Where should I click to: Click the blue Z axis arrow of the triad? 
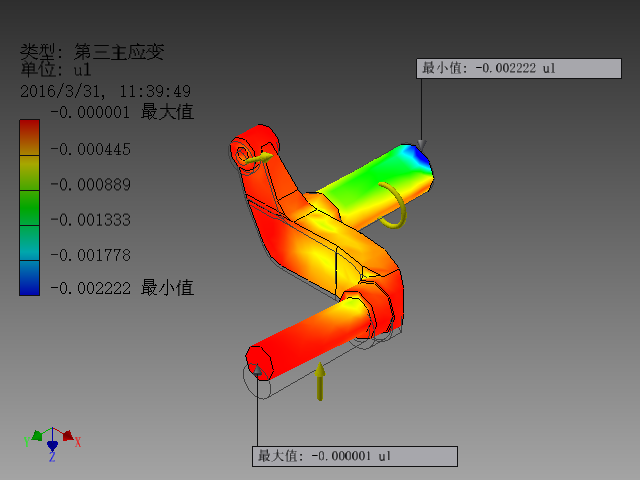(52, 446)
